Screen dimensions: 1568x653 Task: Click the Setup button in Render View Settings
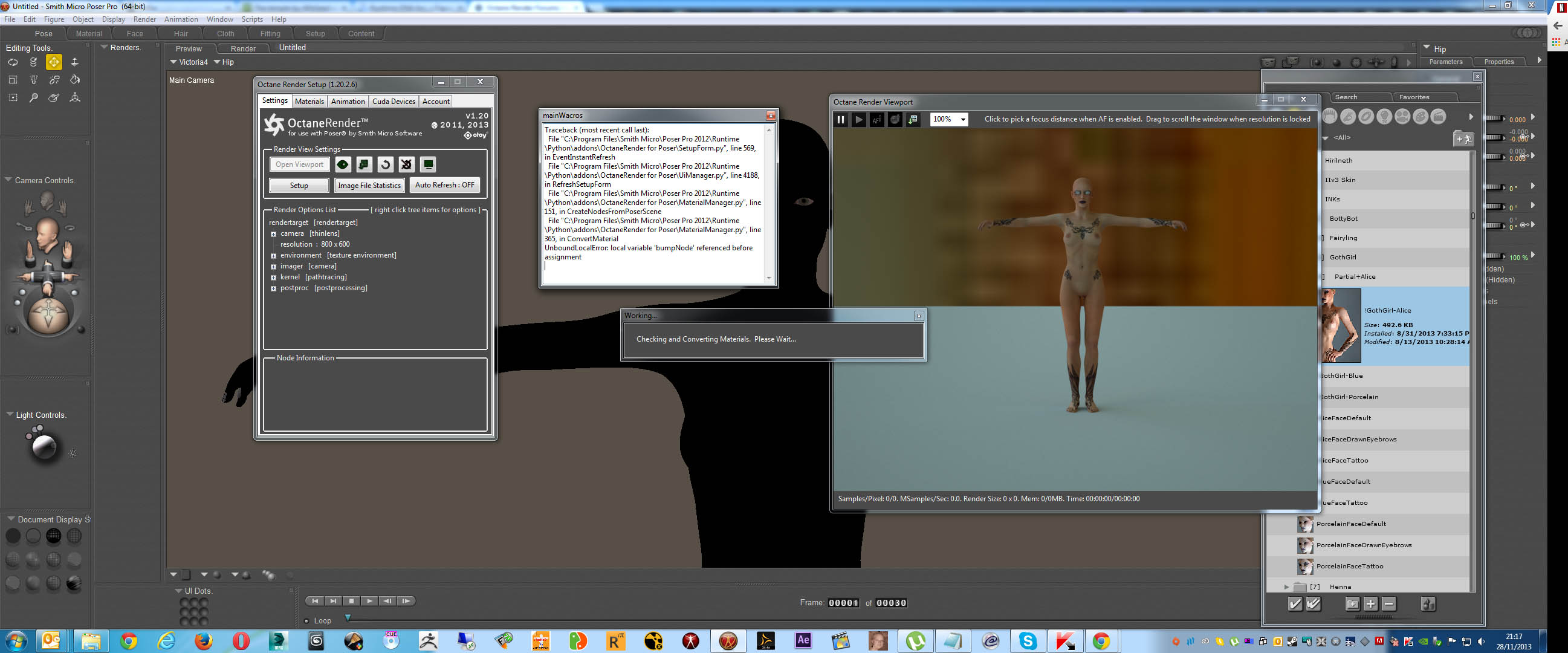(x=299, y=185)
